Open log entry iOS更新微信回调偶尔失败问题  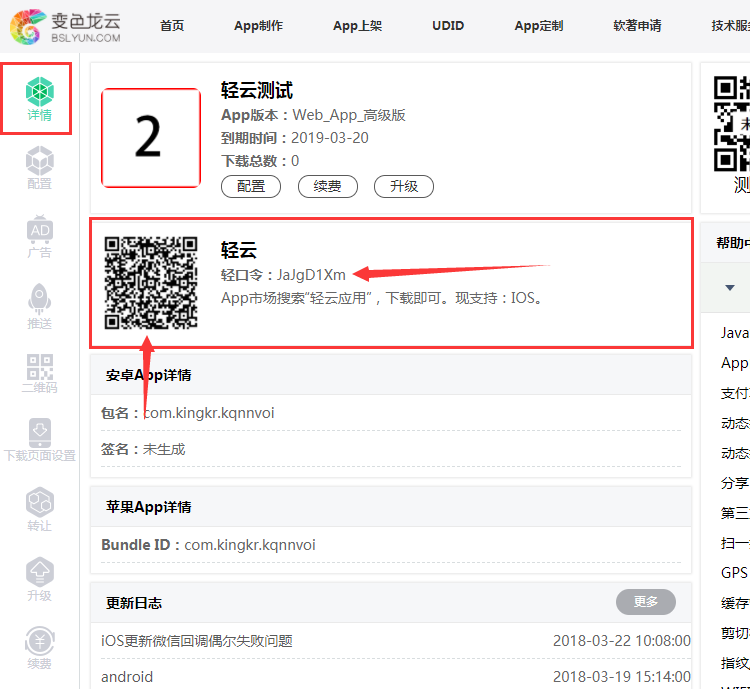click(197, 641)
